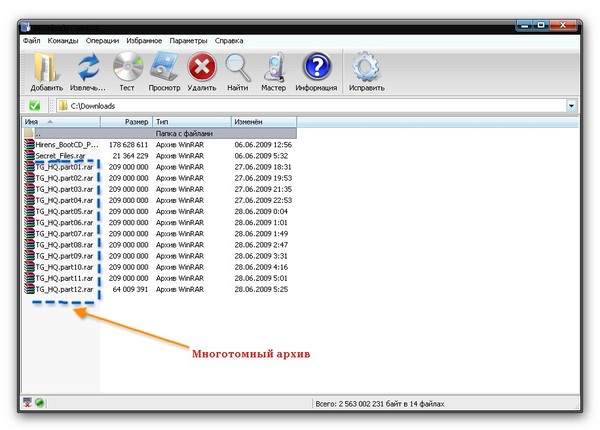Sort by the Размер column header
Screen dimensions: 600x430
click(x=127, y=122)
